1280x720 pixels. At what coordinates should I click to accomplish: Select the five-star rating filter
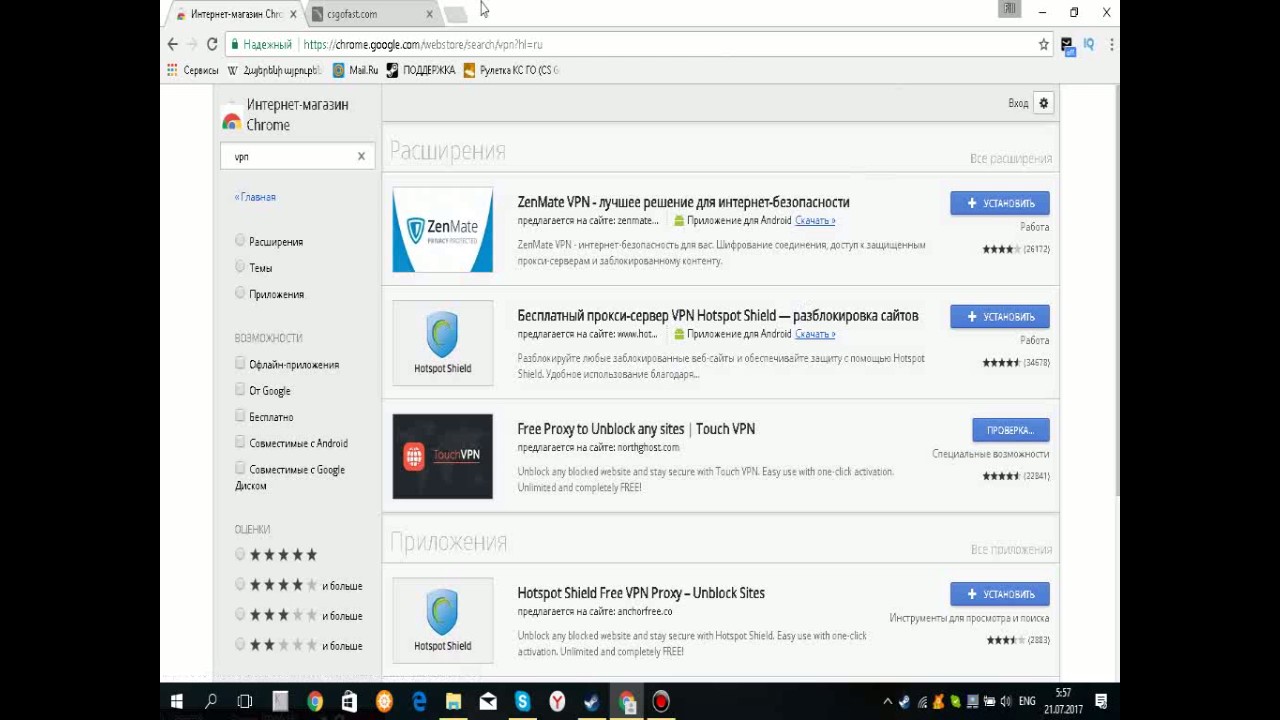(x=240, y=554)
